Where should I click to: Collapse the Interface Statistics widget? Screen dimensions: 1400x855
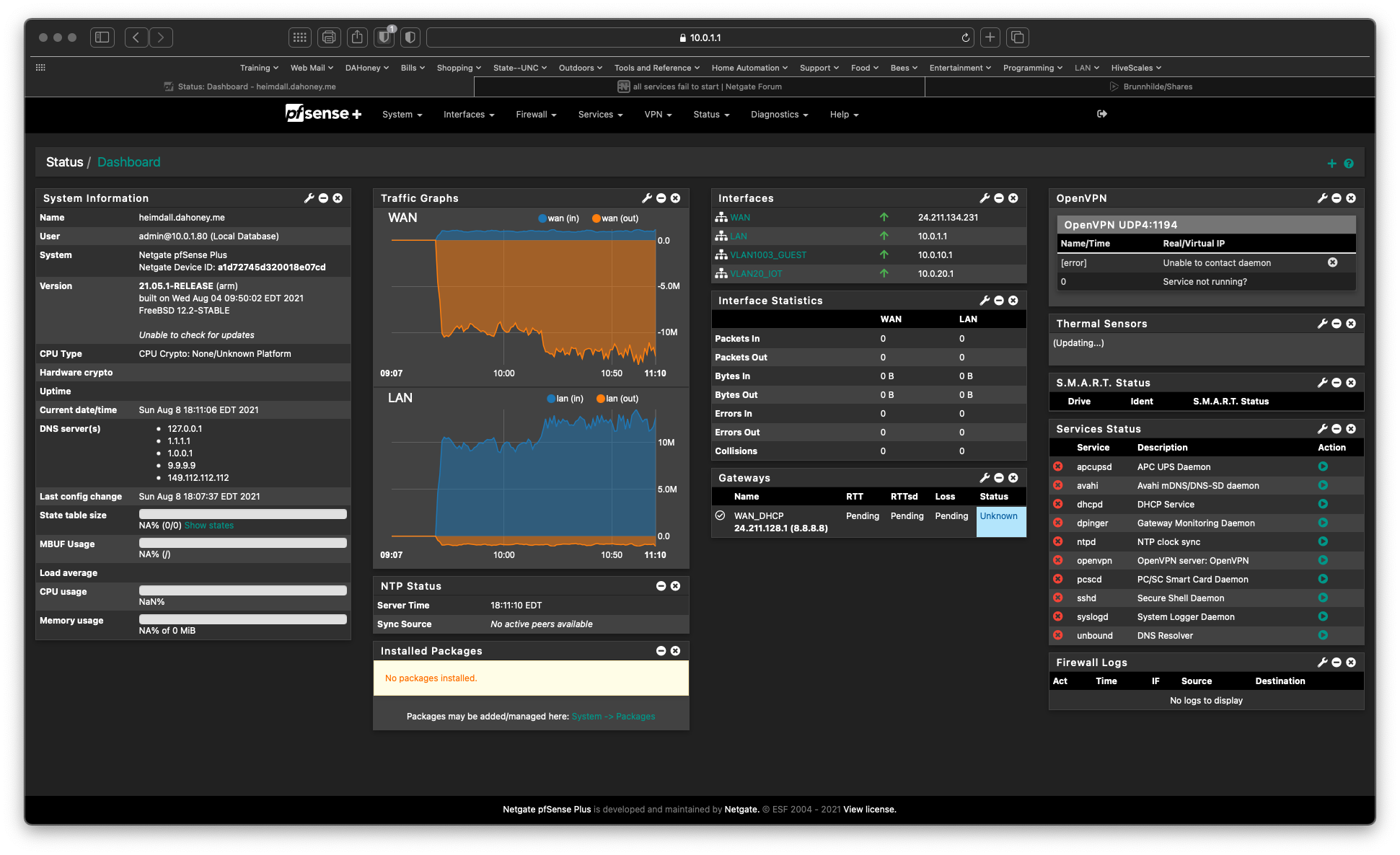tap(999, 301)
